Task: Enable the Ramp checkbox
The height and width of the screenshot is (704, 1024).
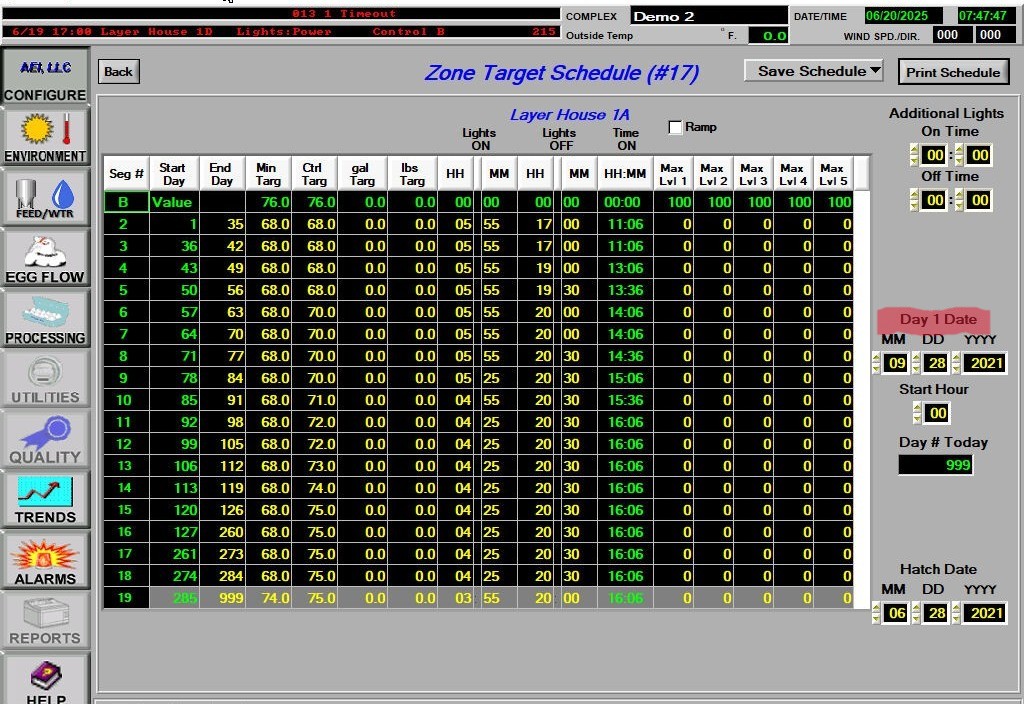Action: pyautogui.click(x=676, y=128)
